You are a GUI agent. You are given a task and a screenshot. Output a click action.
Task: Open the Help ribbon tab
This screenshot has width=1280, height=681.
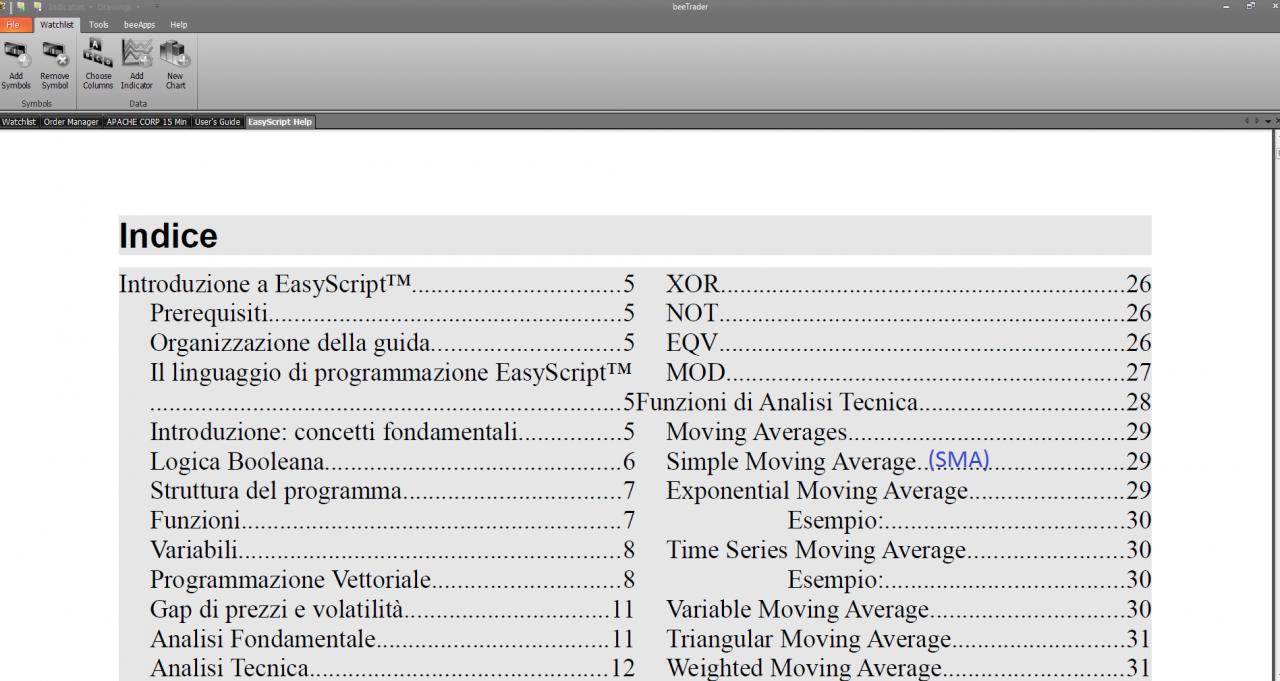178,24
